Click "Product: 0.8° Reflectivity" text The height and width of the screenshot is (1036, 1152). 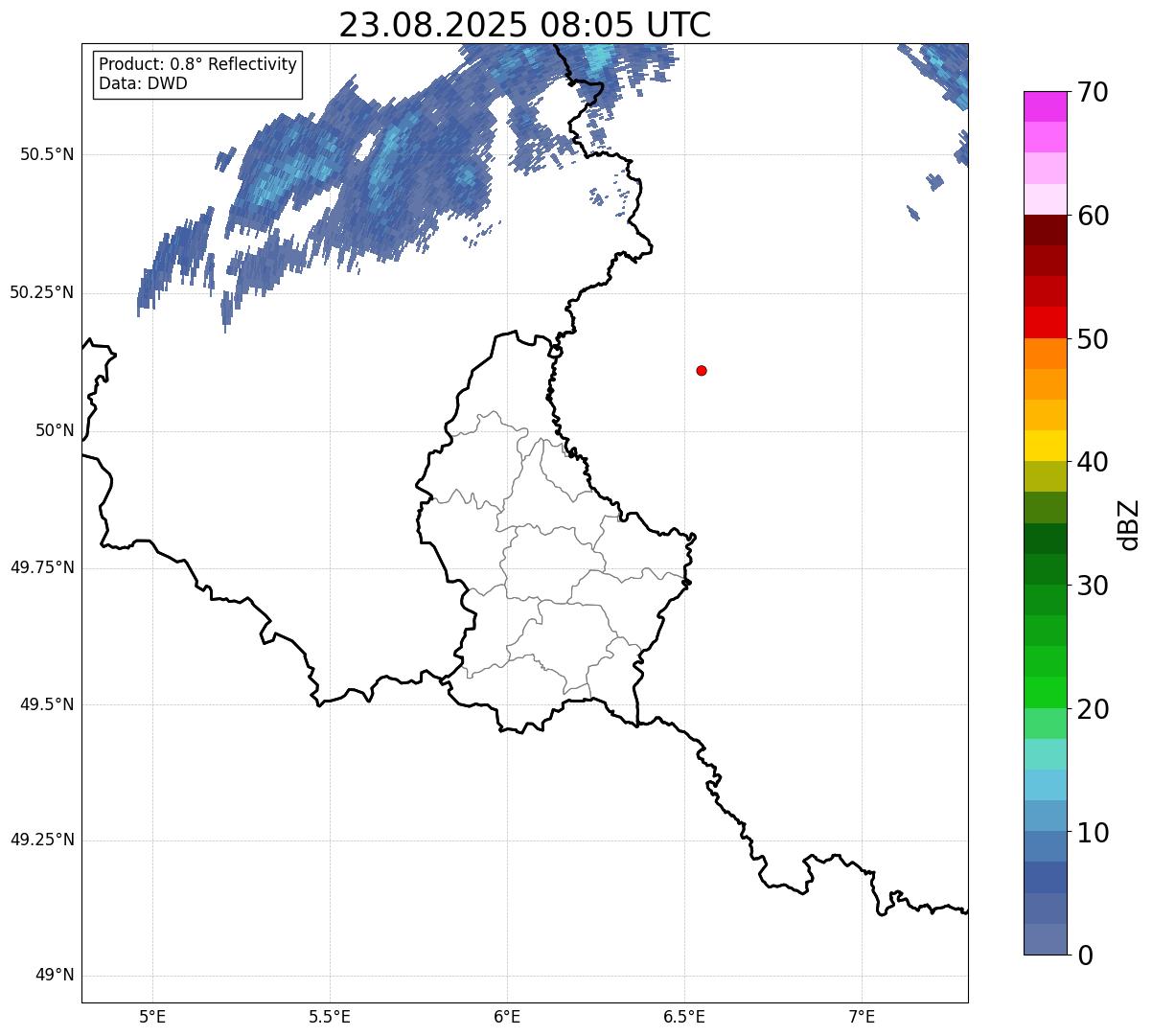tap(198, 64)
